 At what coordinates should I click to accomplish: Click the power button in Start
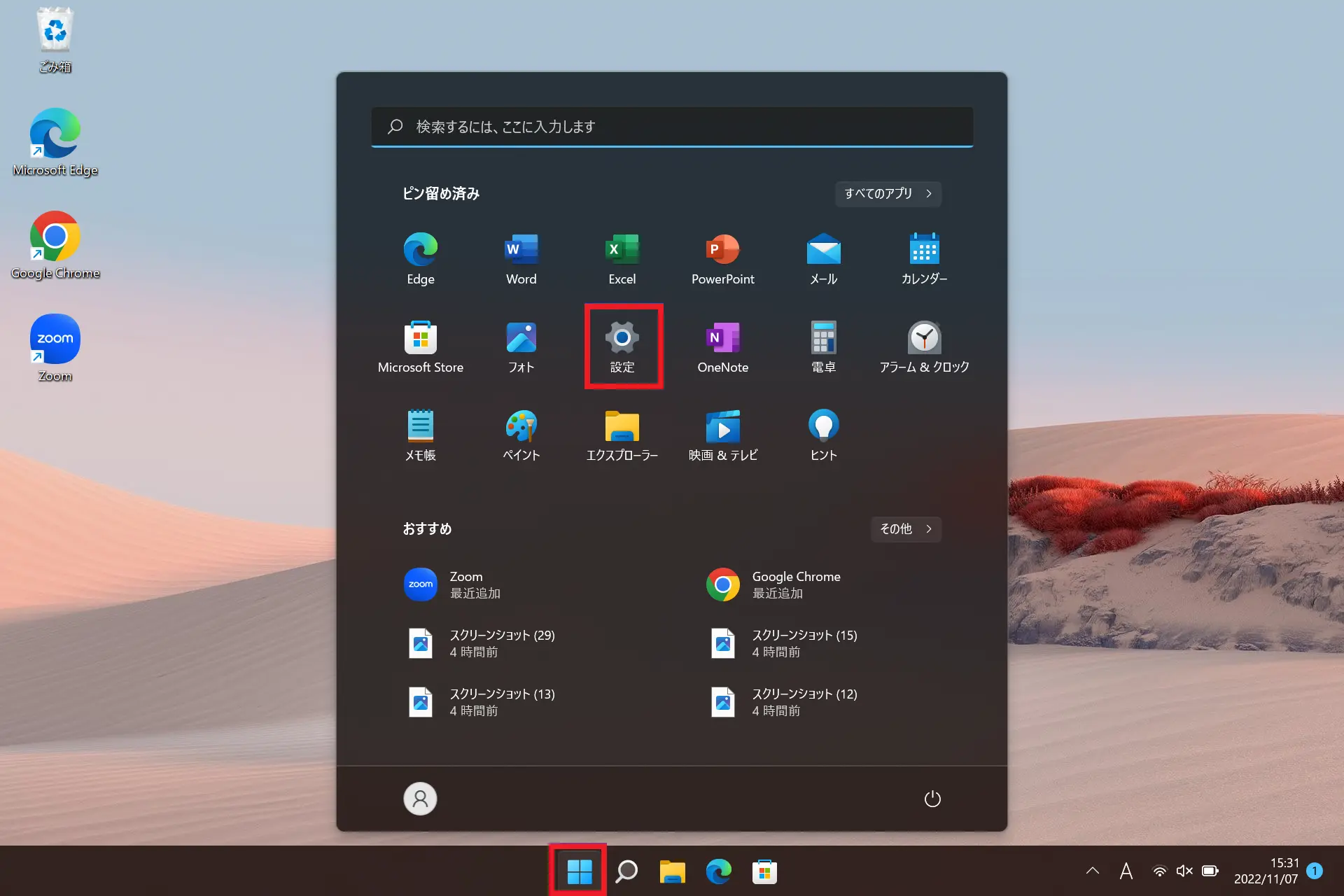click(x=932, y=799)
